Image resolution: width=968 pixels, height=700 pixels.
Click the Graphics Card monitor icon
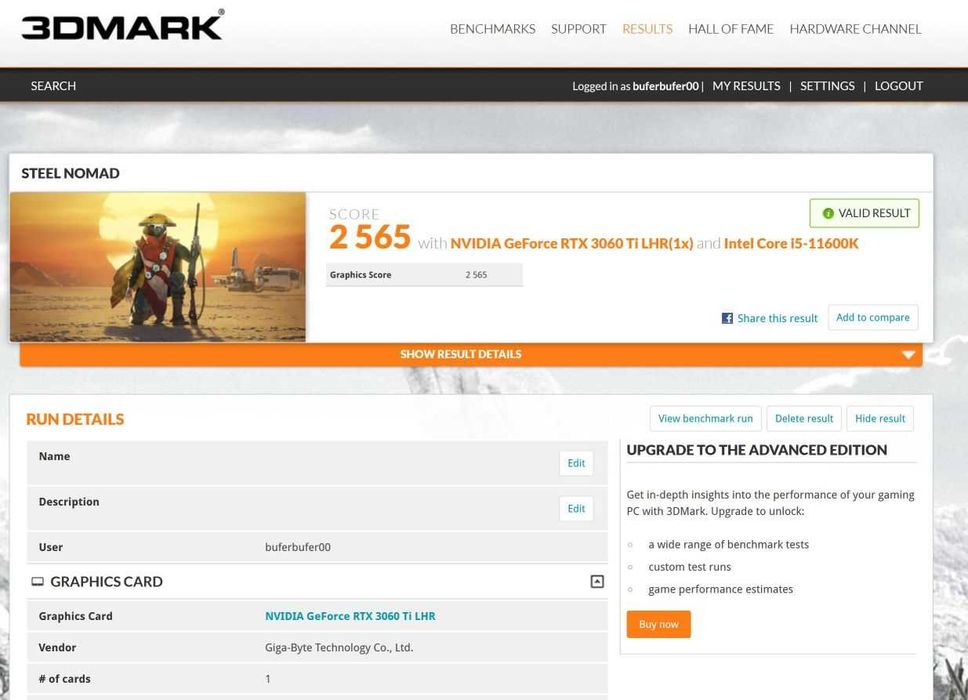[38, 581]
